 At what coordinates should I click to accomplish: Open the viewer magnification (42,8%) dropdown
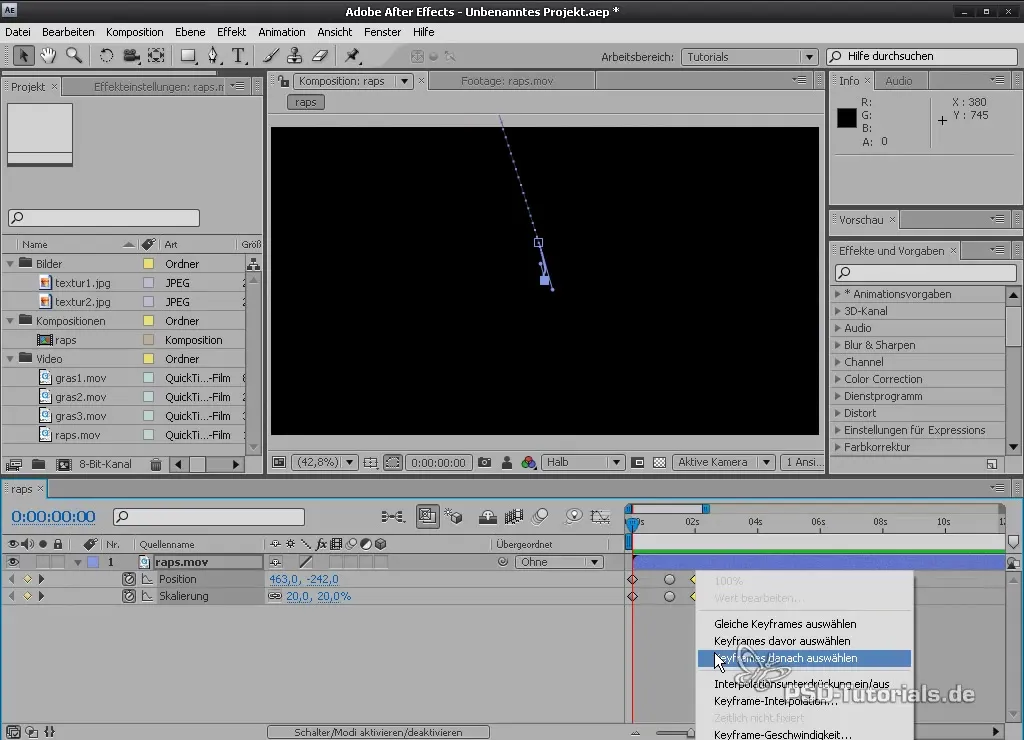coord(324,462)
